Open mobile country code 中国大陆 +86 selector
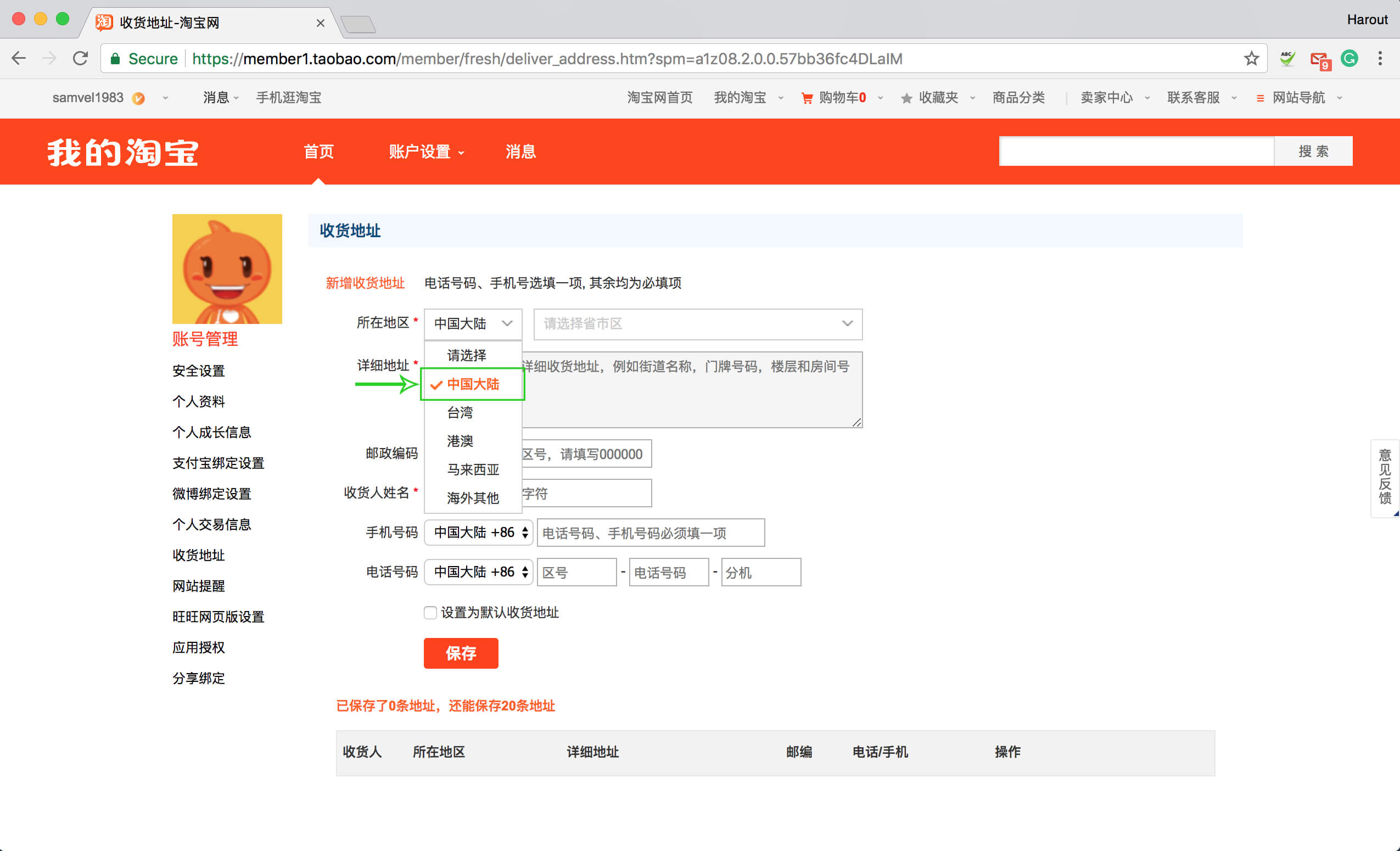Screen dimensions: 1400x851 point(478,533)
